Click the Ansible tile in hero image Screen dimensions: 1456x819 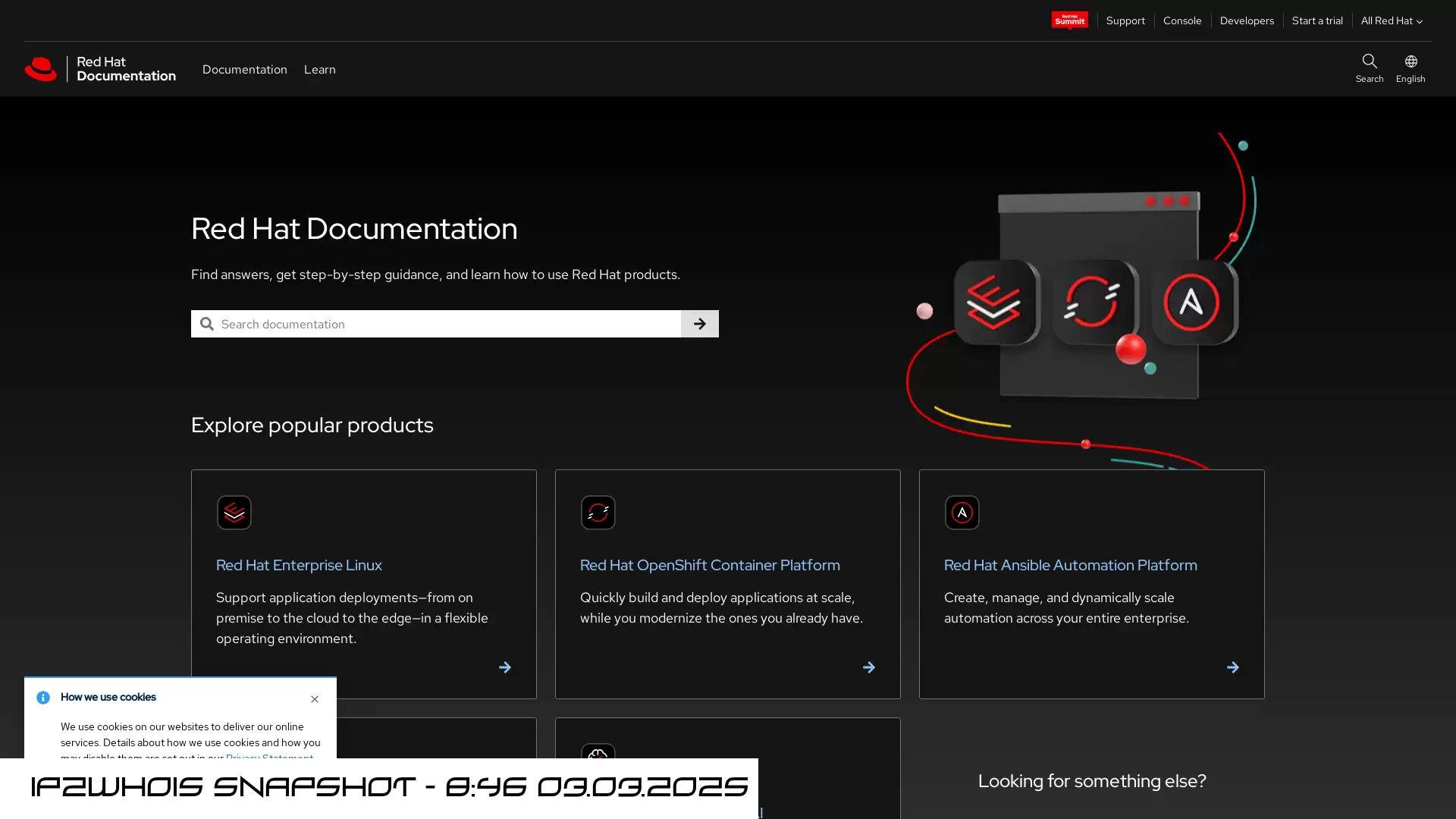pos(1194,302)
